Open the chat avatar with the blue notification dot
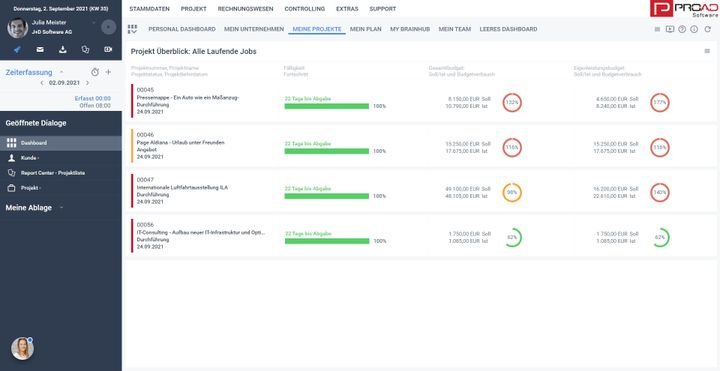 (22, 349)
